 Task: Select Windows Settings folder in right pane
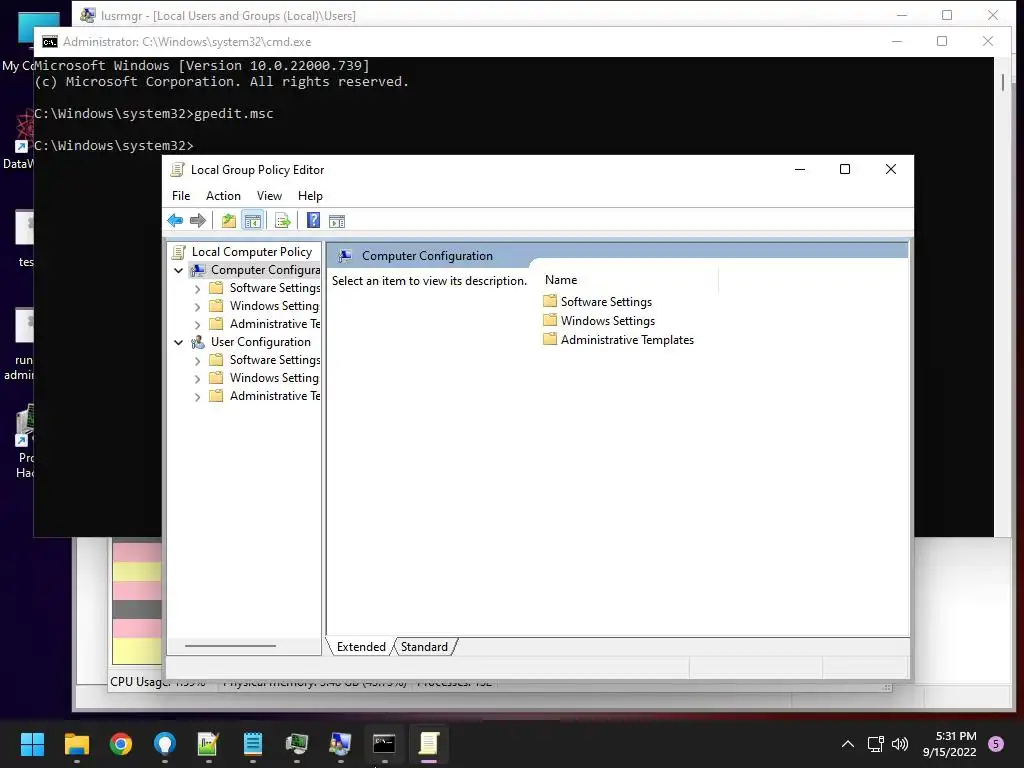pyautogui.click(x=599, y=321)
